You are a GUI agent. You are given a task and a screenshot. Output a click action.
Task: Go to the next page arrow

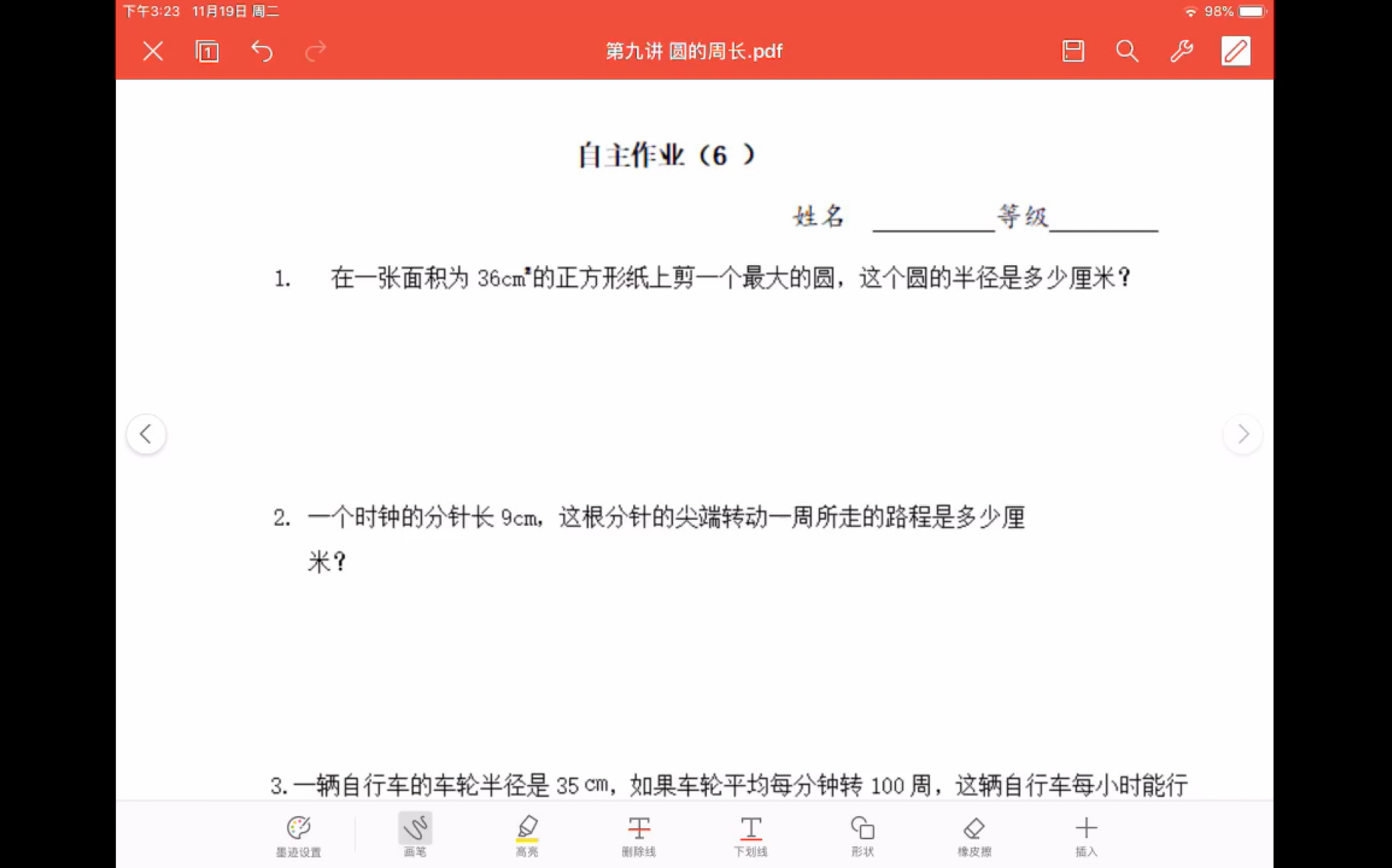[1243, 434]
